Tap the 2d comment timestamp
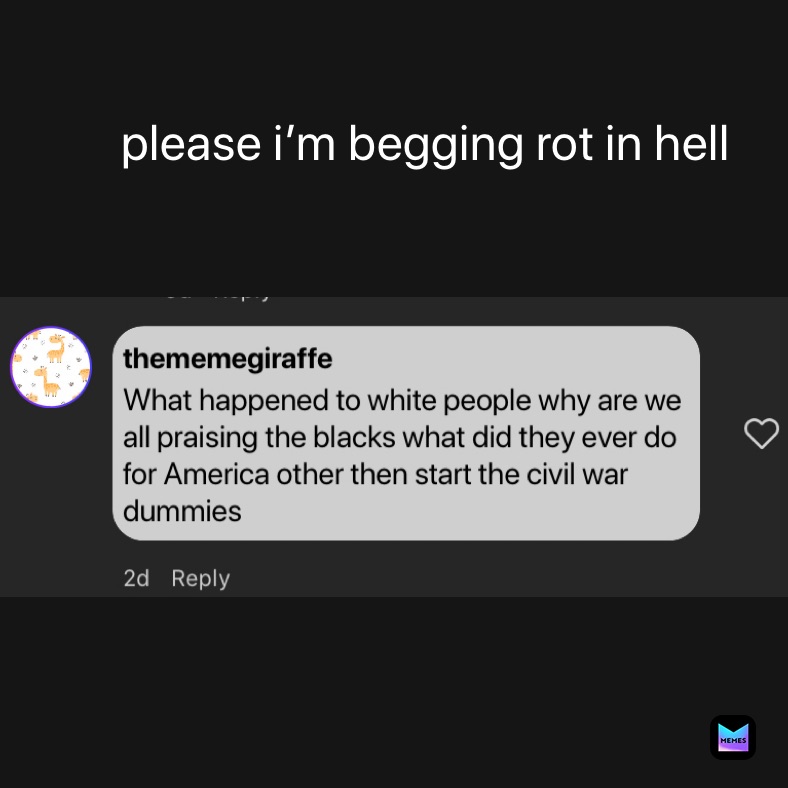Screen dimensions: 788x788 [x=136, y=578]
